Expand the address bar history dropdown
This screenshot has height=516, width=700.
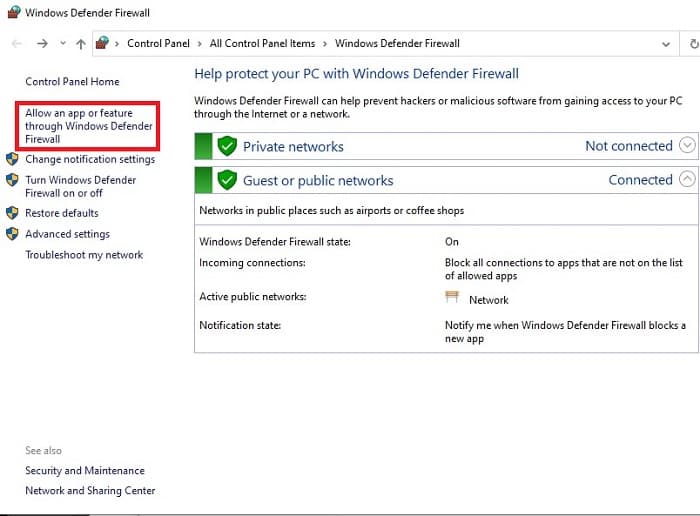point(666,44)
